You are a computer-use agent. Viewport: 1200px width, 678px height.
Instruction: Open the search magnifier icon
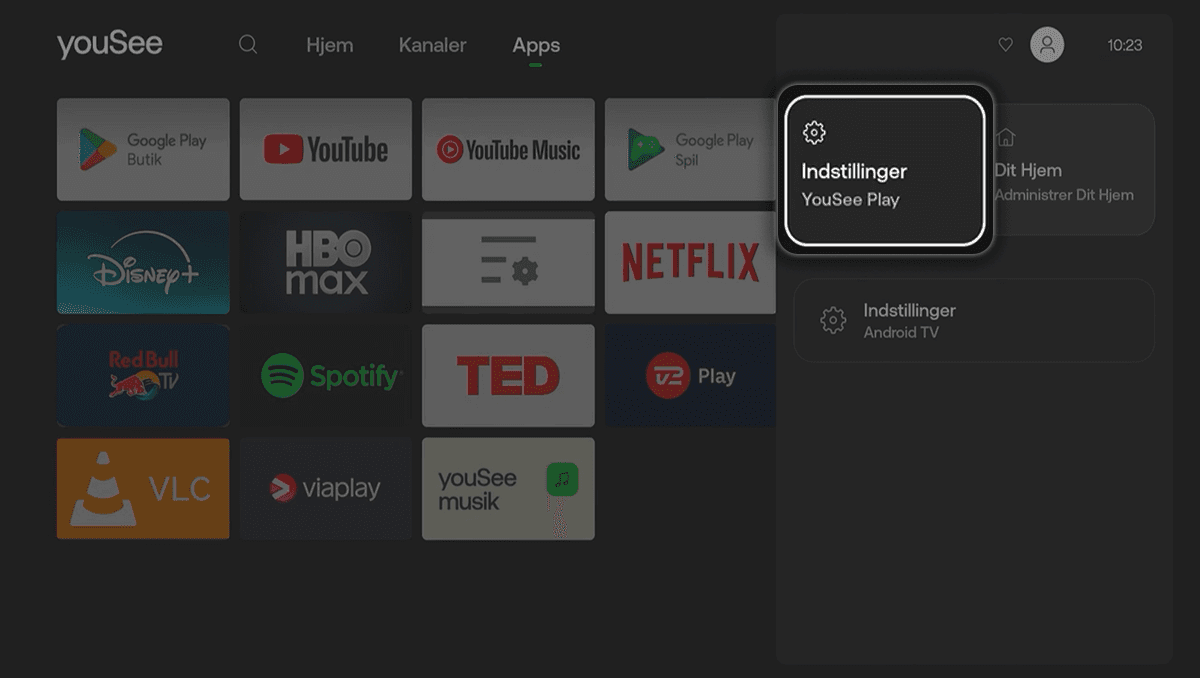(x=248, y=45)
